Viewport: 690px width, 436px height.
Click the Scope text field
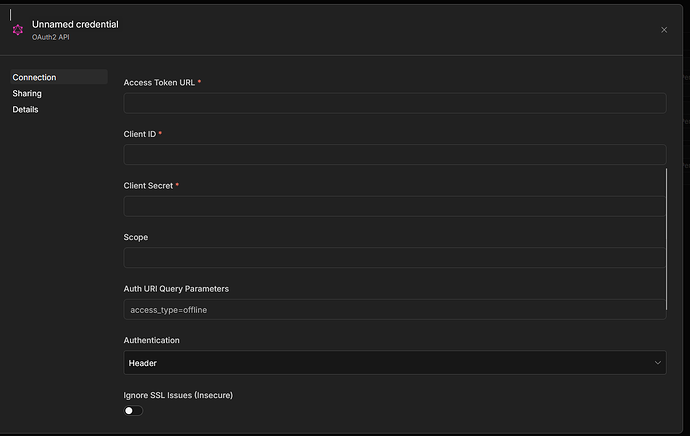pos(394,258)
